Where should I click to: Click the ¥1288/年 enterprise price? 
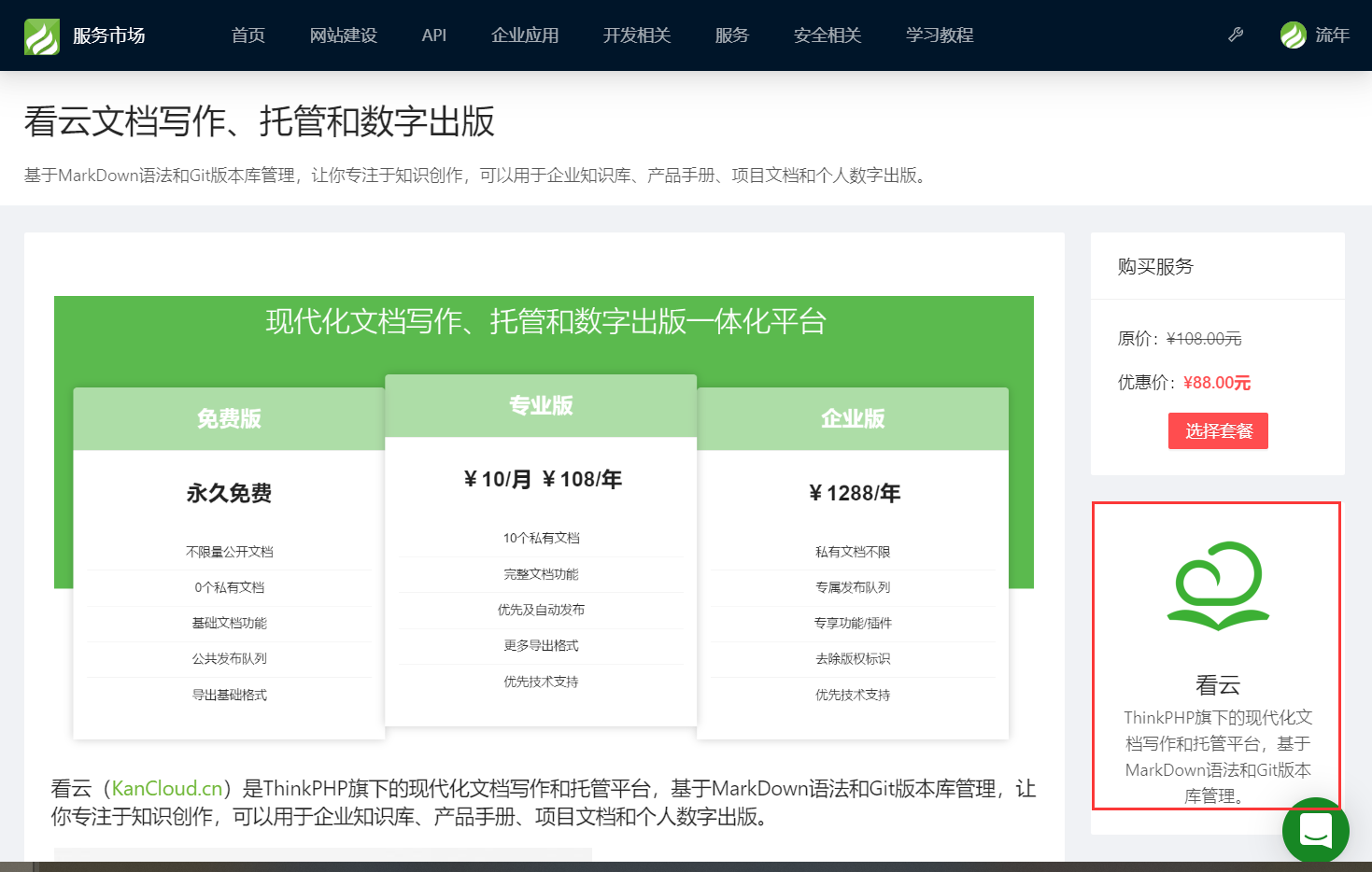click(854, 493)
